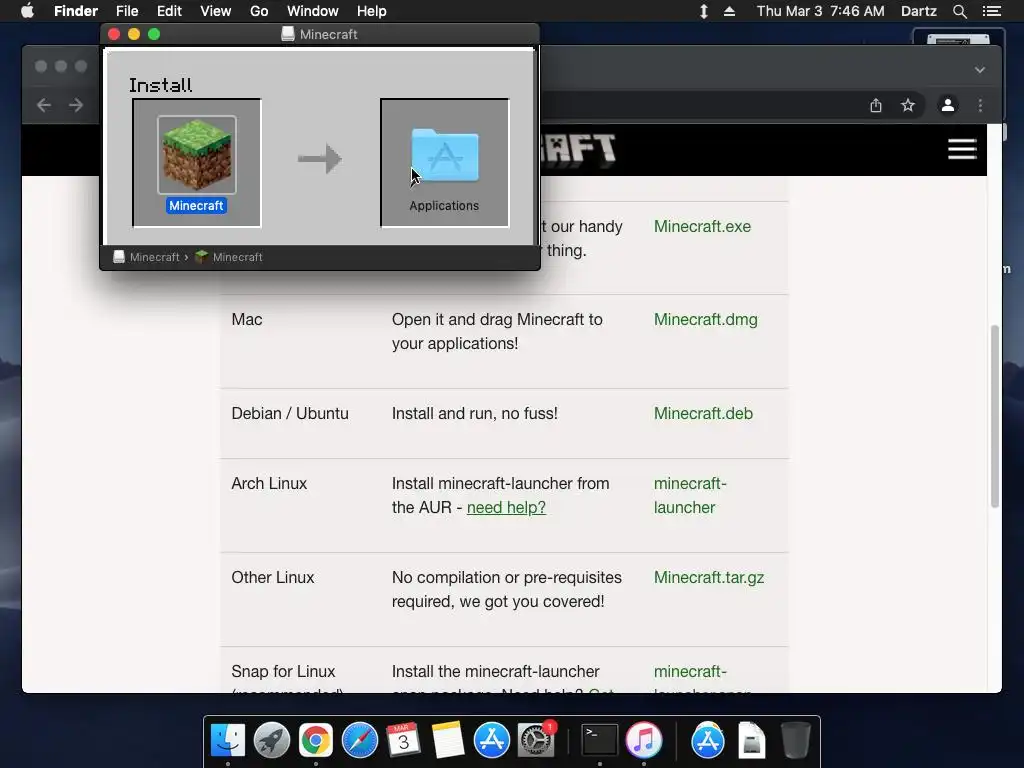Download the Minecraft.dmg link
Screen dimensions: 1024x768
coord(705,319)
